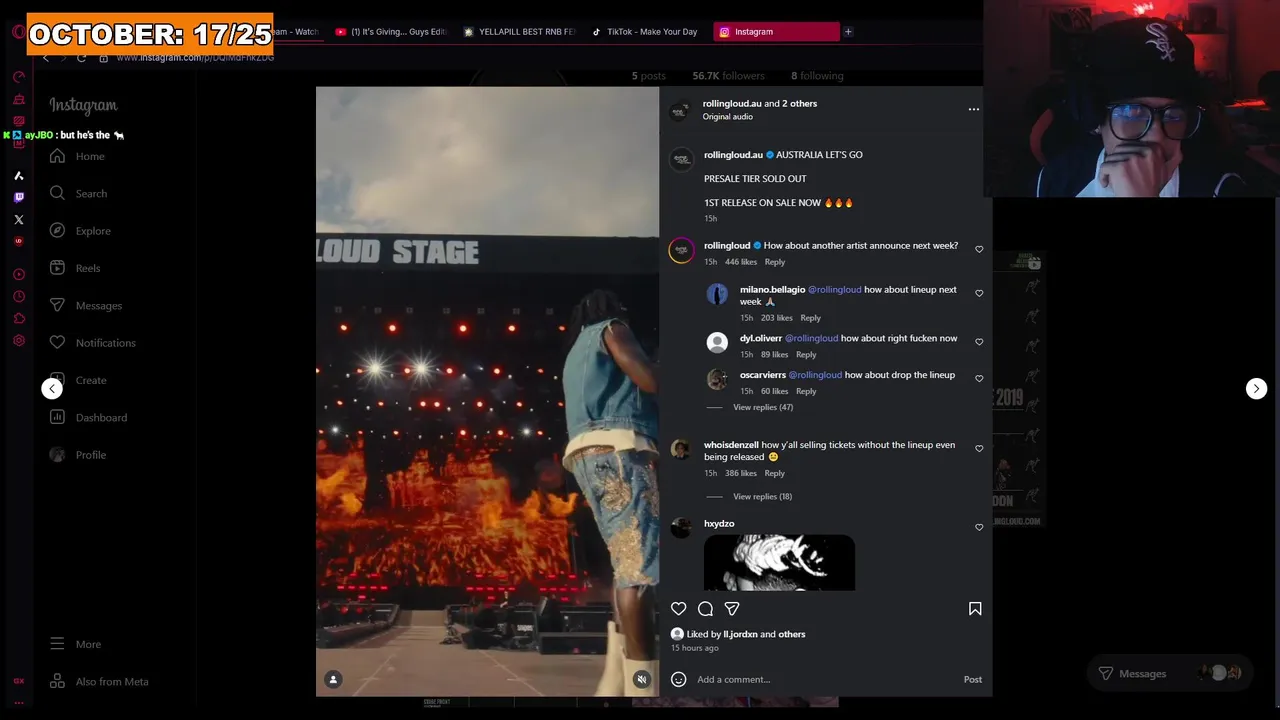Viewport: 1280px width, 720px height.
Task: Open the comment bubble icon
Action: point(705,609)
